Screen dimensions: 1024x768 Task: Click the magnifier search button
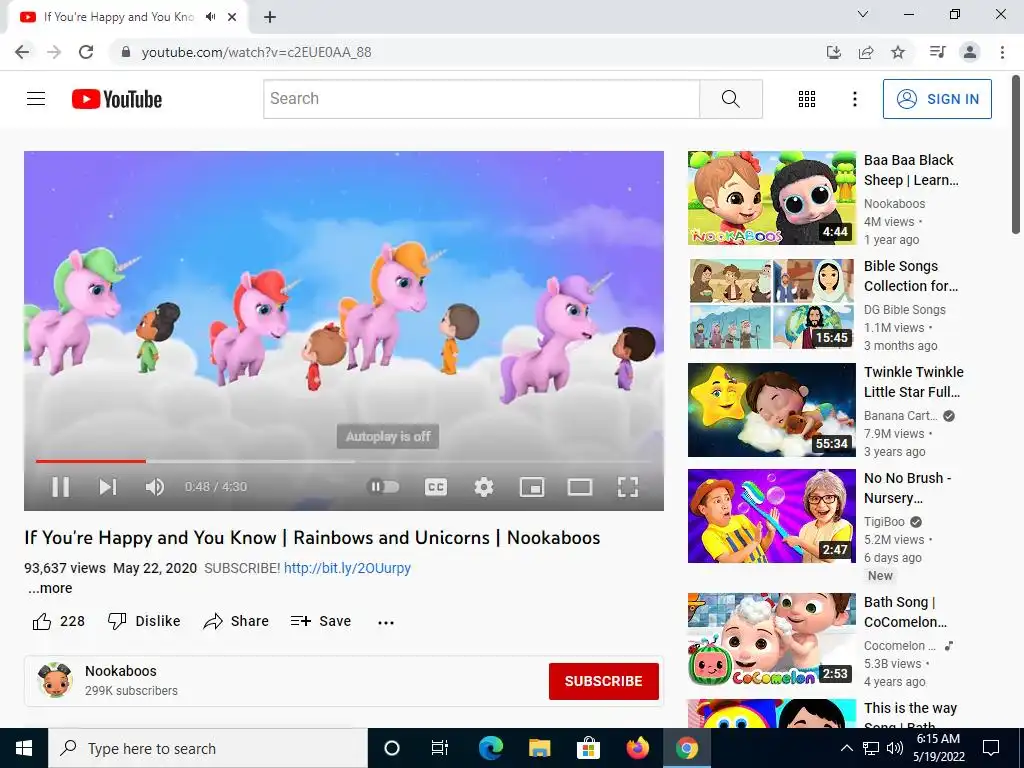pos(731,99)
